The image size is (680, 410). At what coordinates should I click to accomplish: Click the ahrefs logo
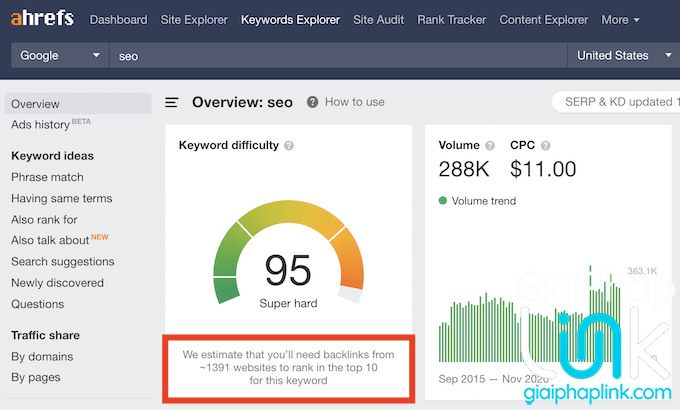click(x=43, y=19)
